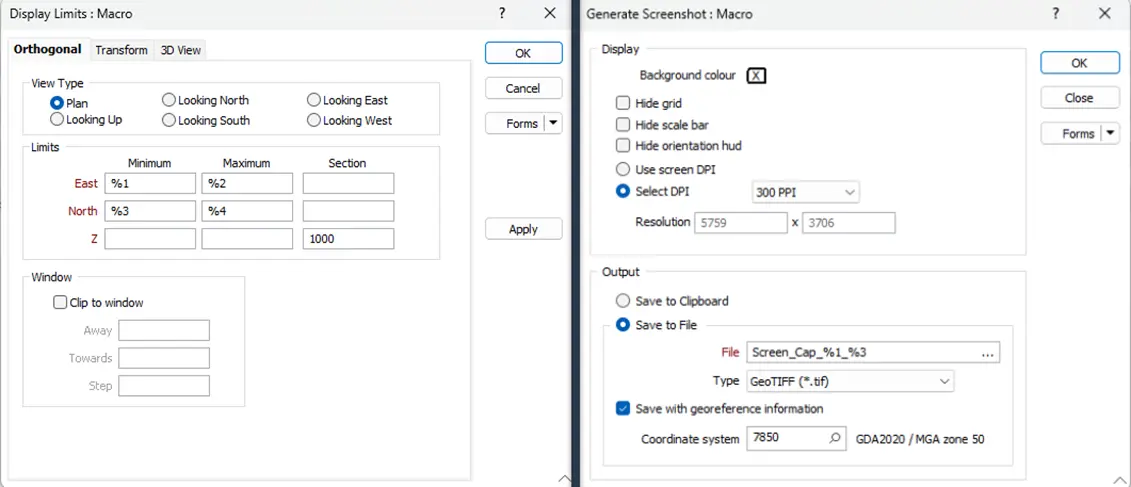Click the Z Minimum field

pos(150,239)
